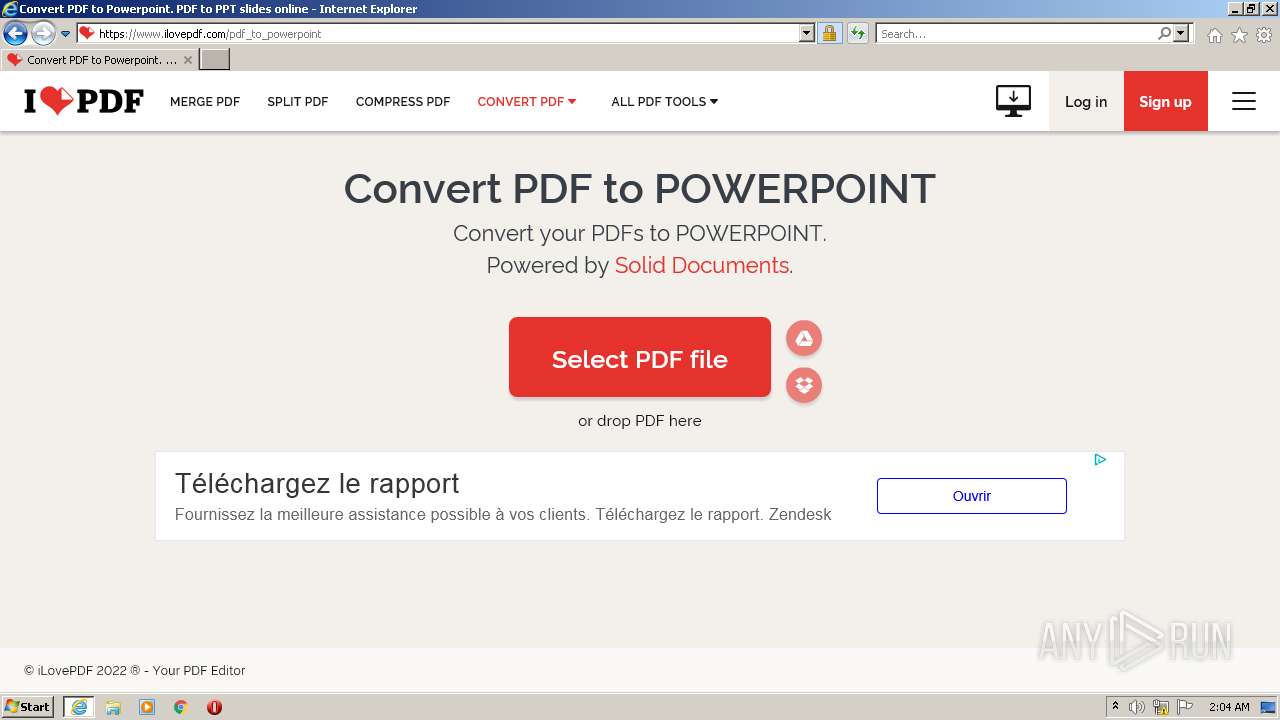Viewport: 1280px width, 720px height.
Task: Click the Log in button
Action: click(x=1086, y=101)
